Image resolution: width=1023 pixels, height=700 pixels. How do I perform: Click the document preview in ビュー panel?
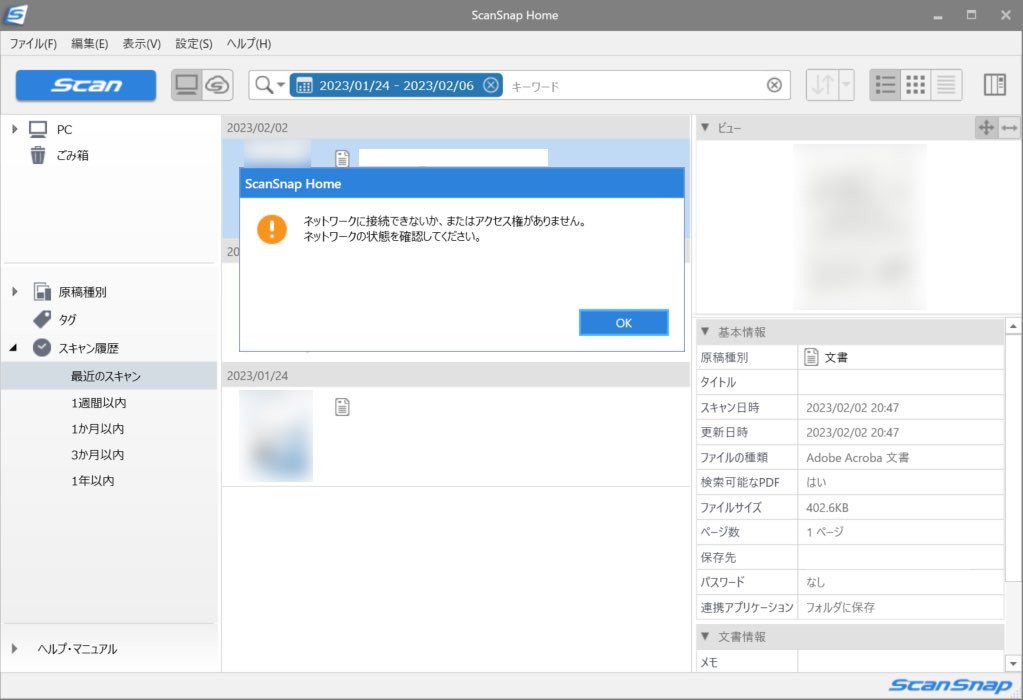click(x=859, y=226)
